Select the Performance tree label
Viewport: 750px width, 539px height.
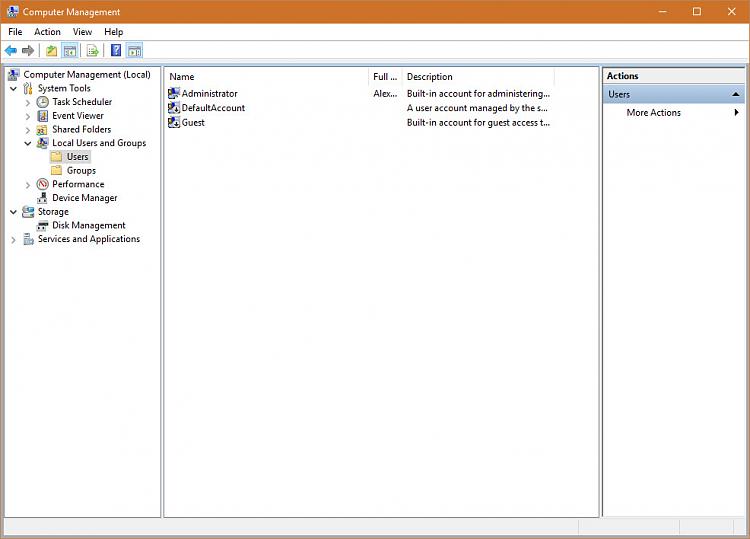pyautogui.click(x=78, y=184)
